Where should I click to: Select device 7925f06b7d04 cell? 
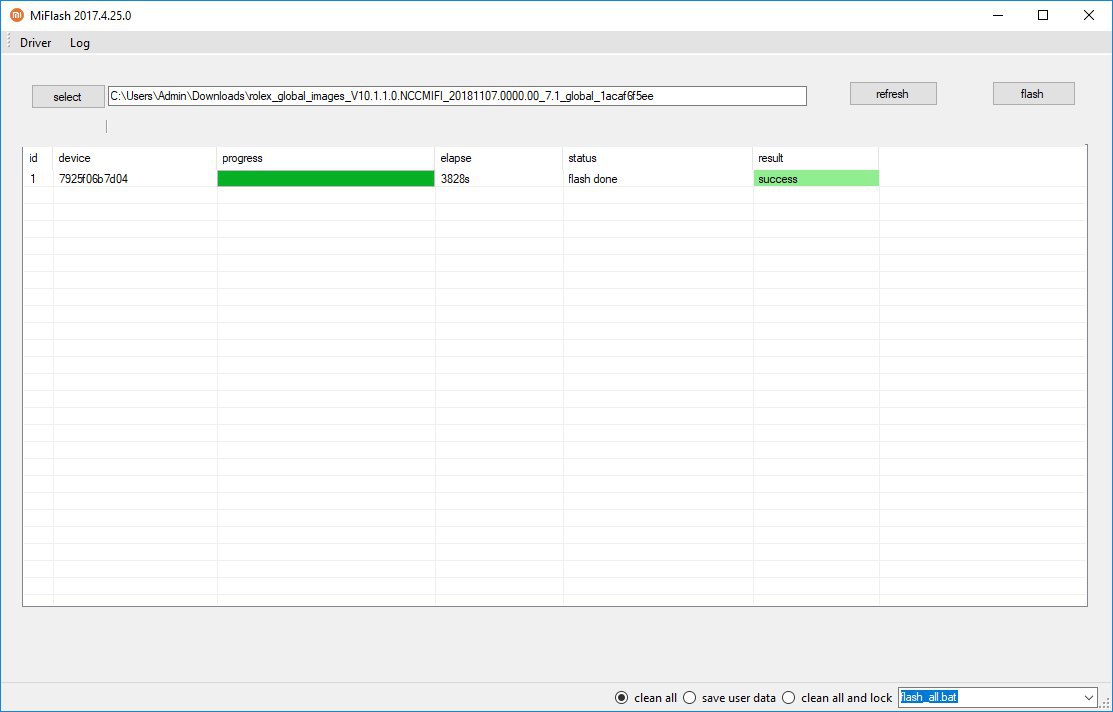(x=135, y=179)
